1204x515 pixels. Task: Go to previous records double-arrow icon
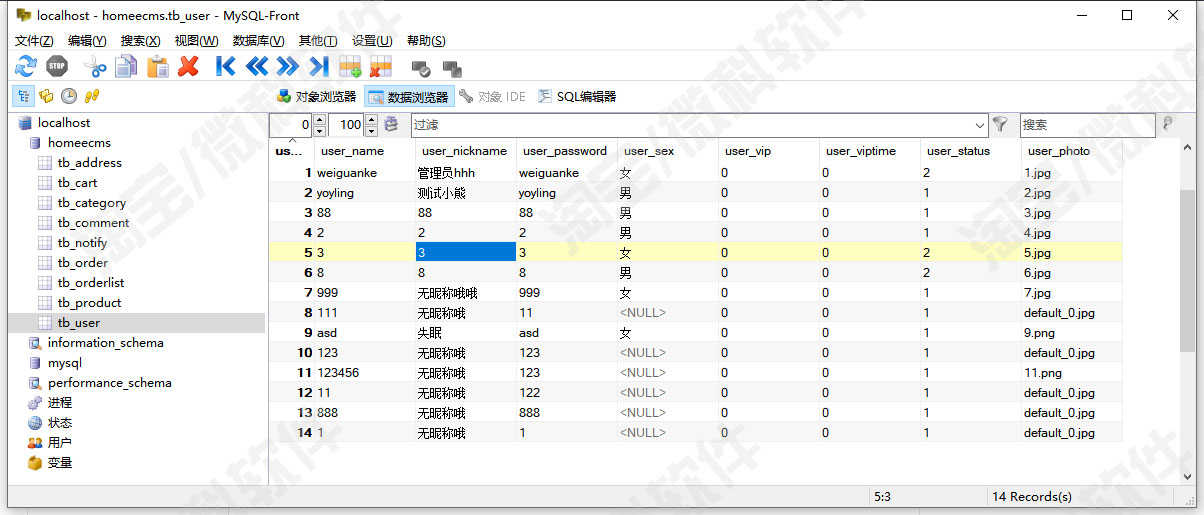click(x=257, y=67)
